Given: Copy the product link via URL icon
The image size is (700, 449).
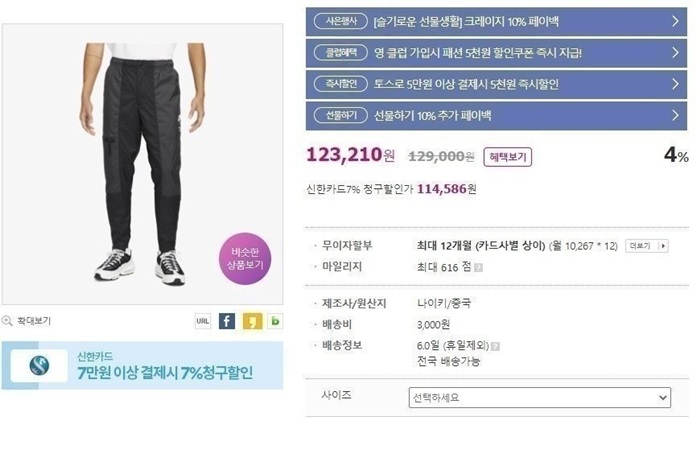Looking at the screenshot, I should (x=203, y=321).
